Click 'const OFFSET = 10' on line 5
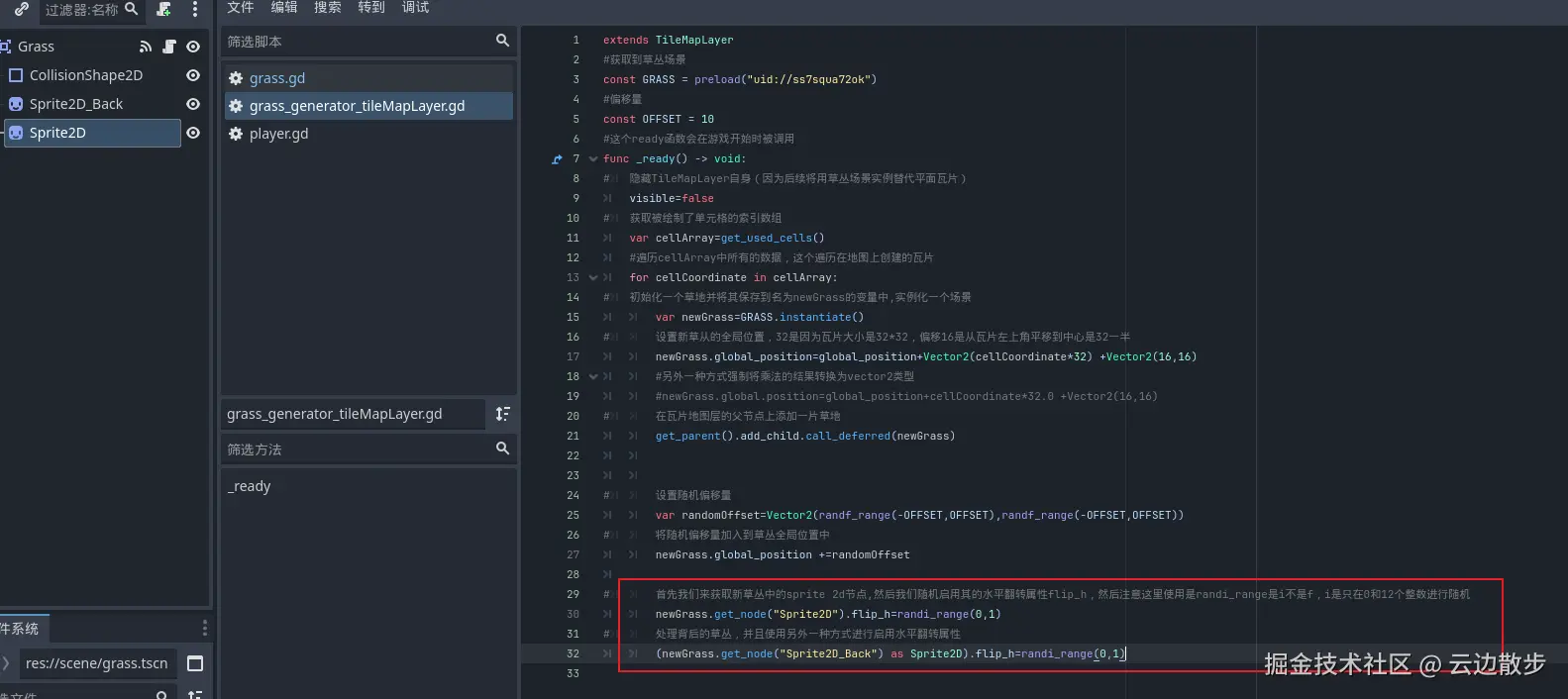The image size is (1568, 699). tap(659, 119)
